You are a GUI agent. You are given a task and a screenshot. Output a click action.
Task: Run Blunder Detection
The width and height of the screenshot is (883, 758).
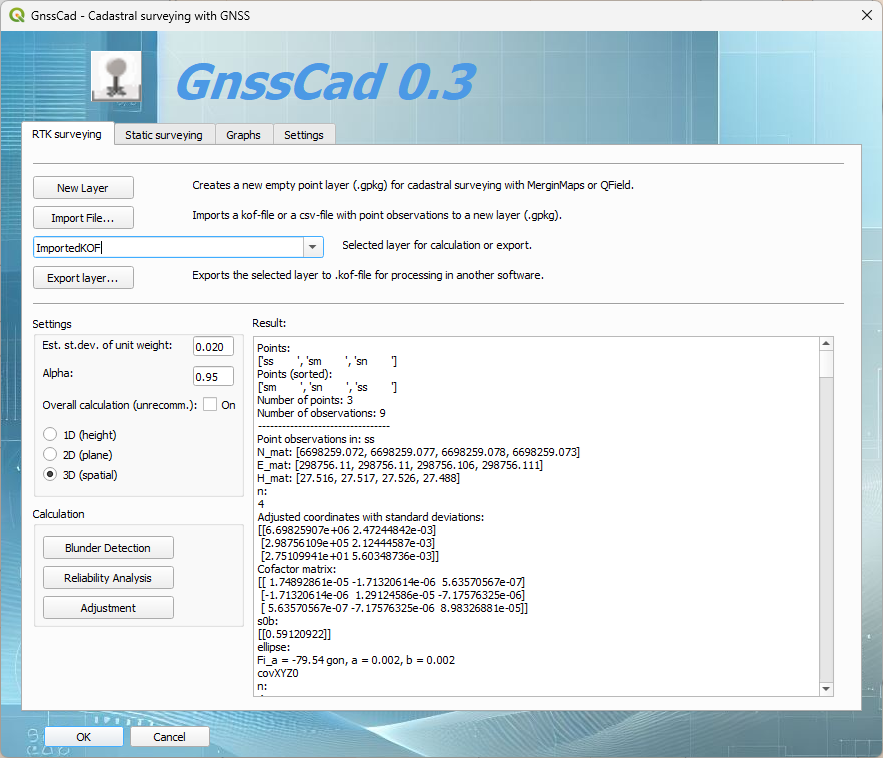pos(108,548)
